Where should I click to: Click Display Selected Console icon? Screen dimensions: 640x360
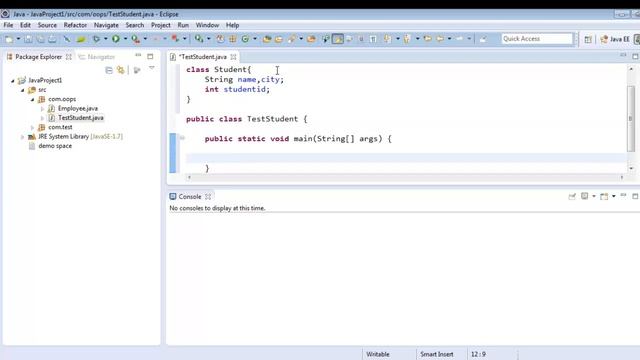click(x=584, y=196)
